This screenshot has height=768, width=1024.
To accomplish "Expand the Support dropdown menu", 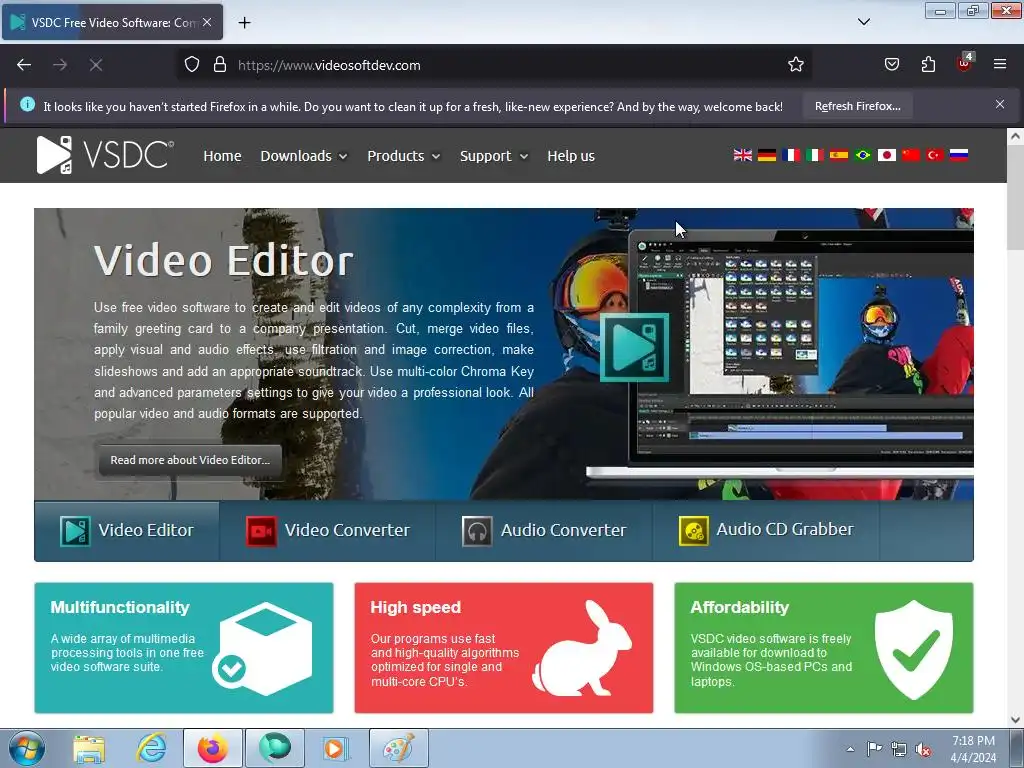I will pyautogui.click(x=494, y=156).
